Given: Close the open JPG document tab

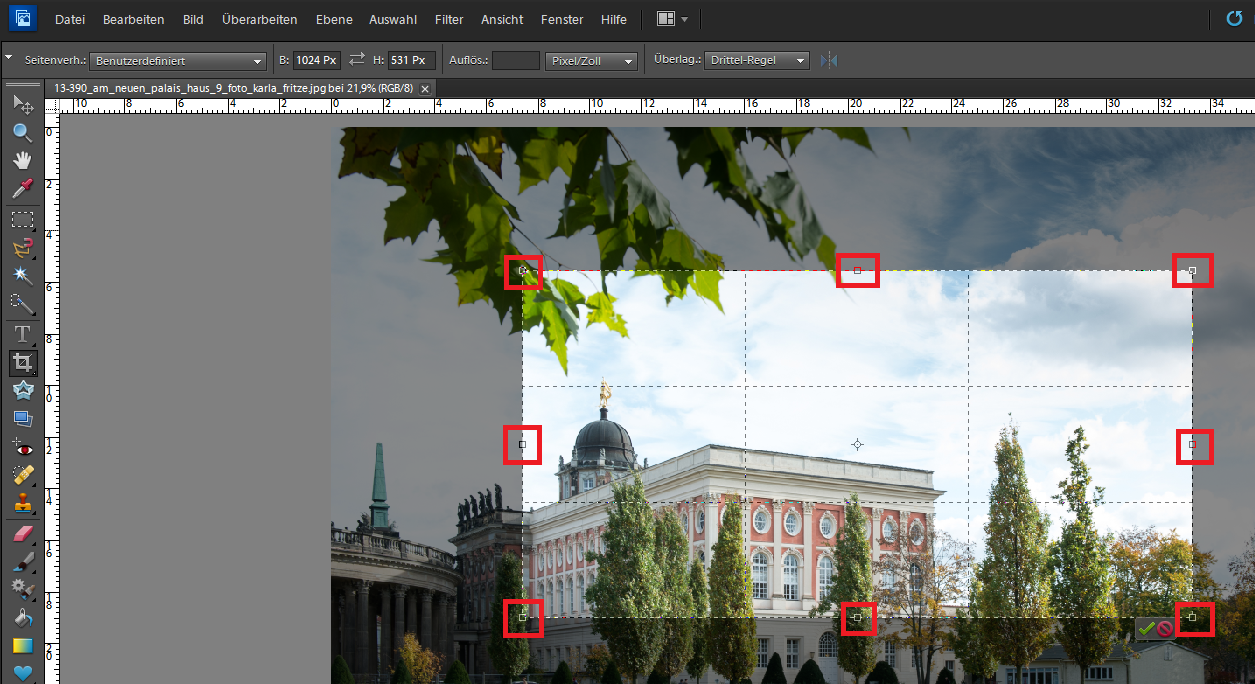Looking at the screenshot, I should tap(425, 89).
